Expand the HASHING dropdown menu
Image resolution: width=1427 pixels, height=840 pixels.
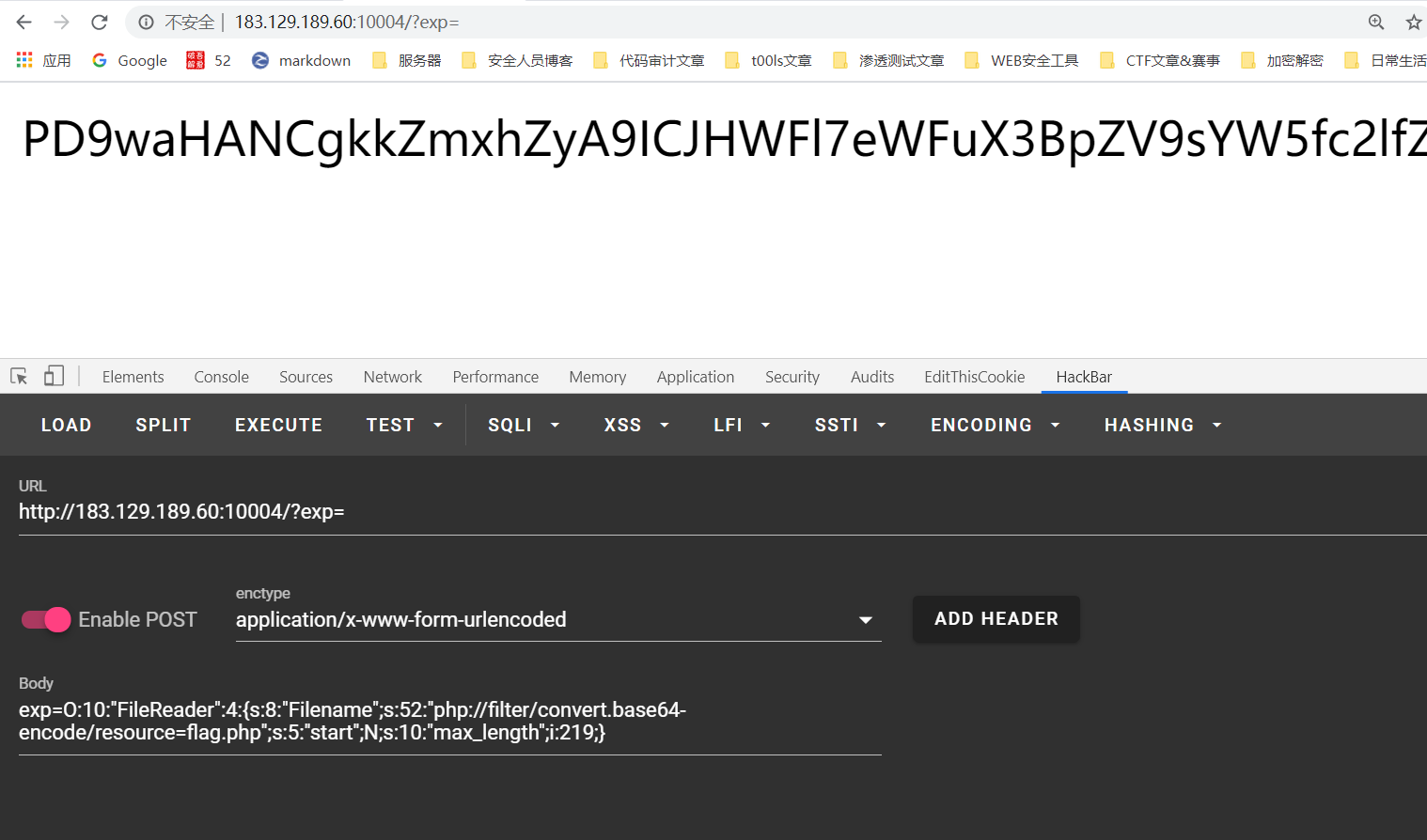pyautogui.click(x=1163, y=425)
